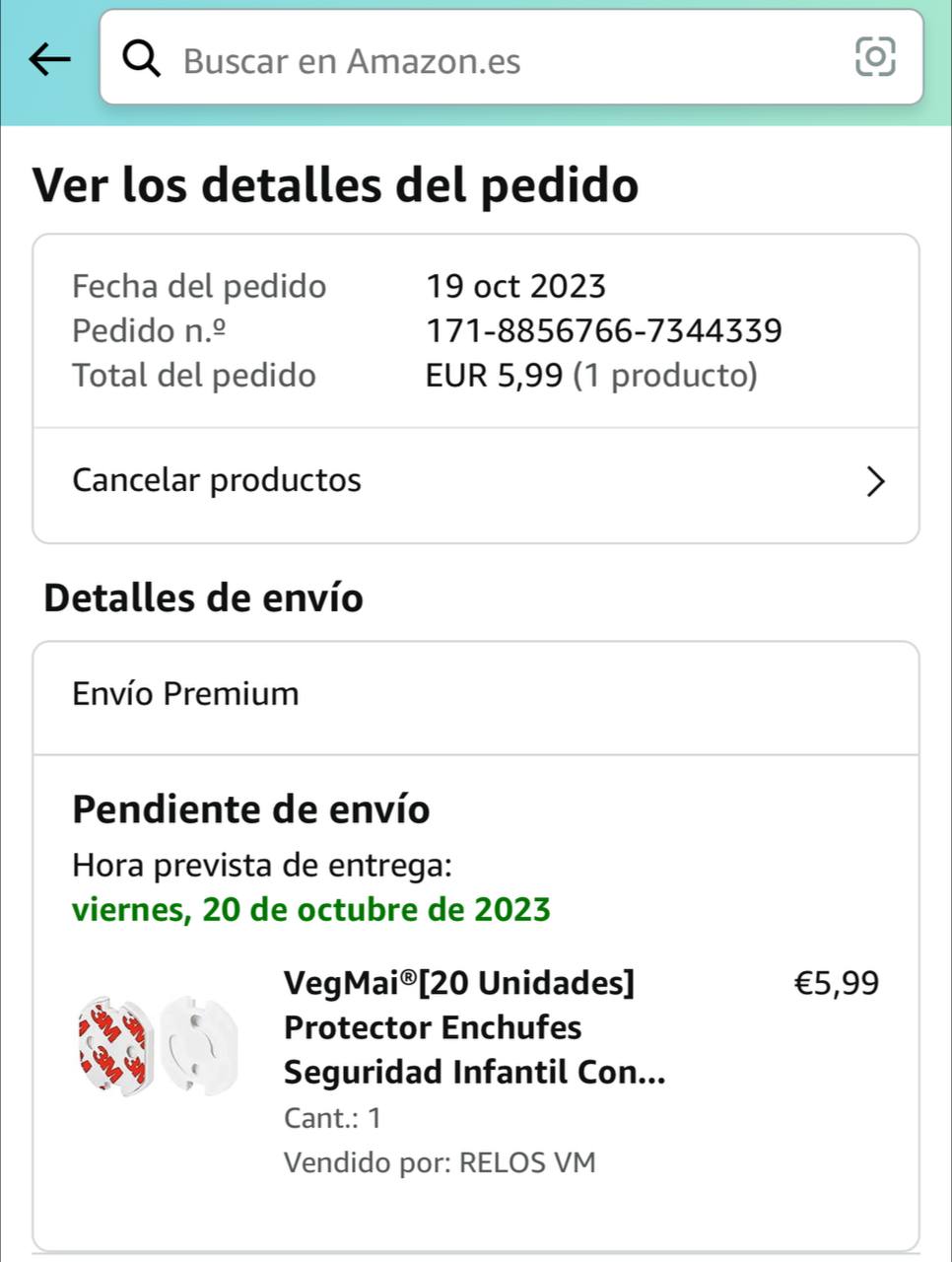Viewport: 952px width, 1262px height.
Task: Open the camera lens scan icon
Action: coord(875,56)
